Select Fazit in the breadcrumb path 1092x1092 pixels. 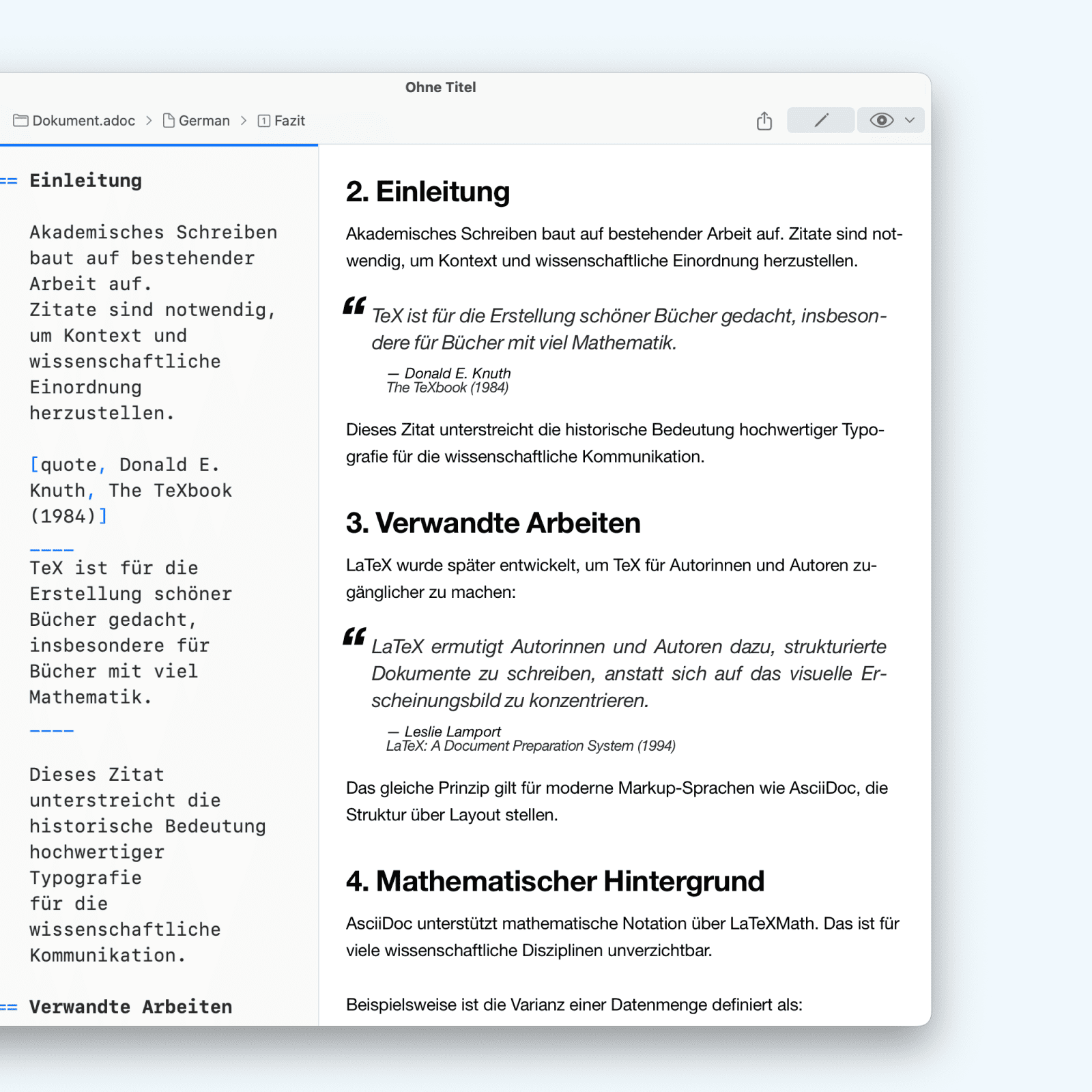289,121
